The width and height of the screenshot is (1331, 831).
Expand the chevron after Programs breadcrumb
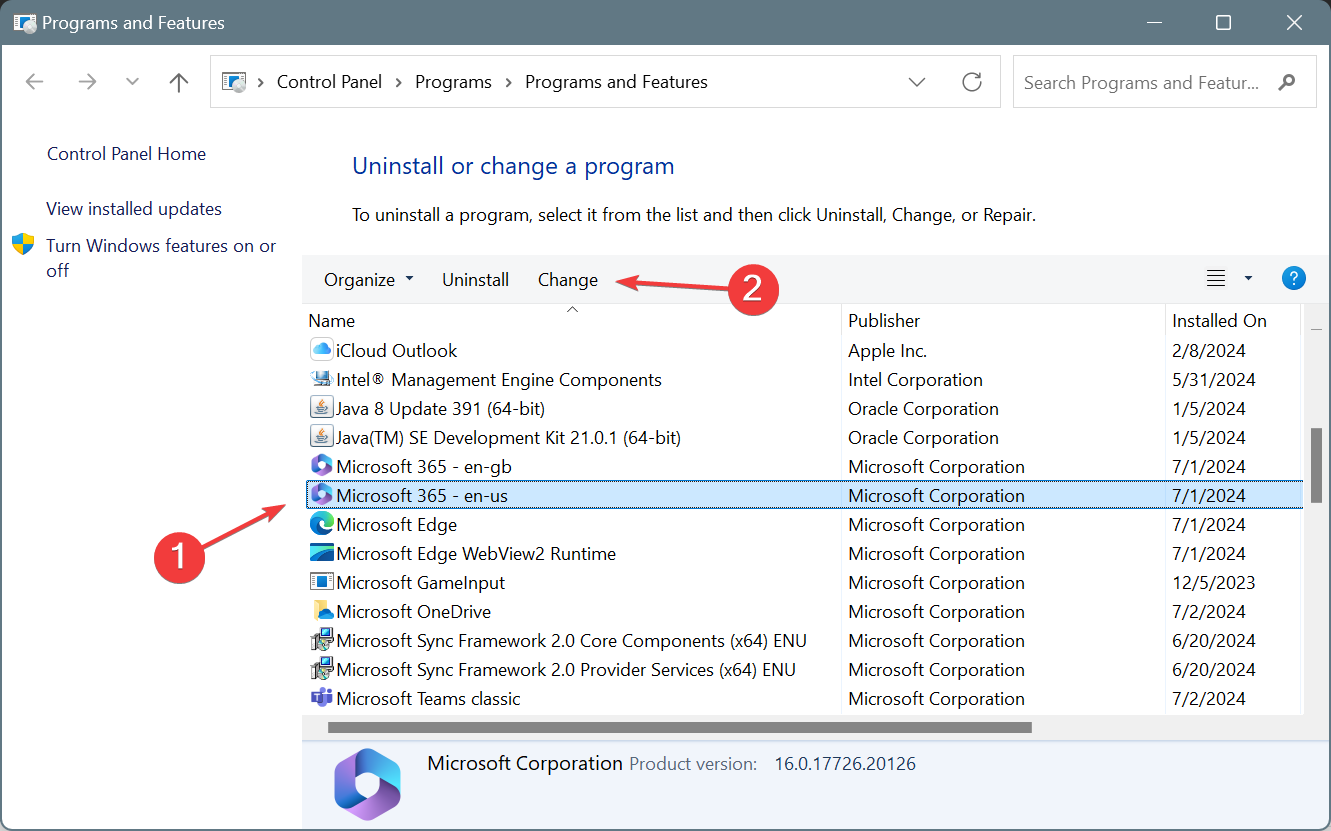pyautogui.click(x=508, y=82)
